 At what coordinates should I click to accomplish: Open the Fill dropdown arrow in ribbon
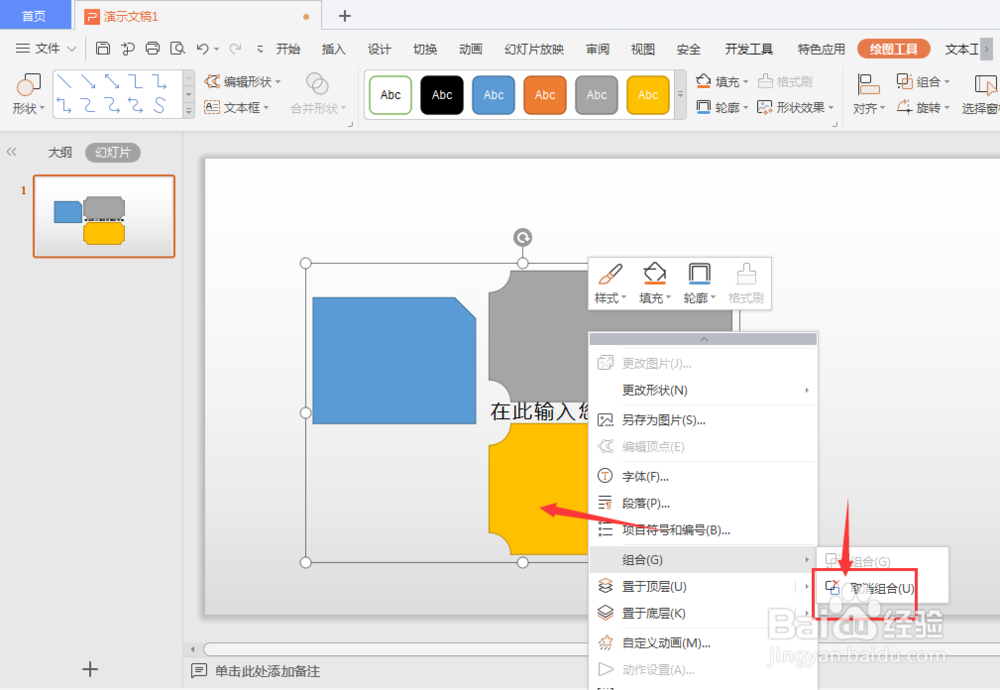pyautogui.click(x=746, y=82)
